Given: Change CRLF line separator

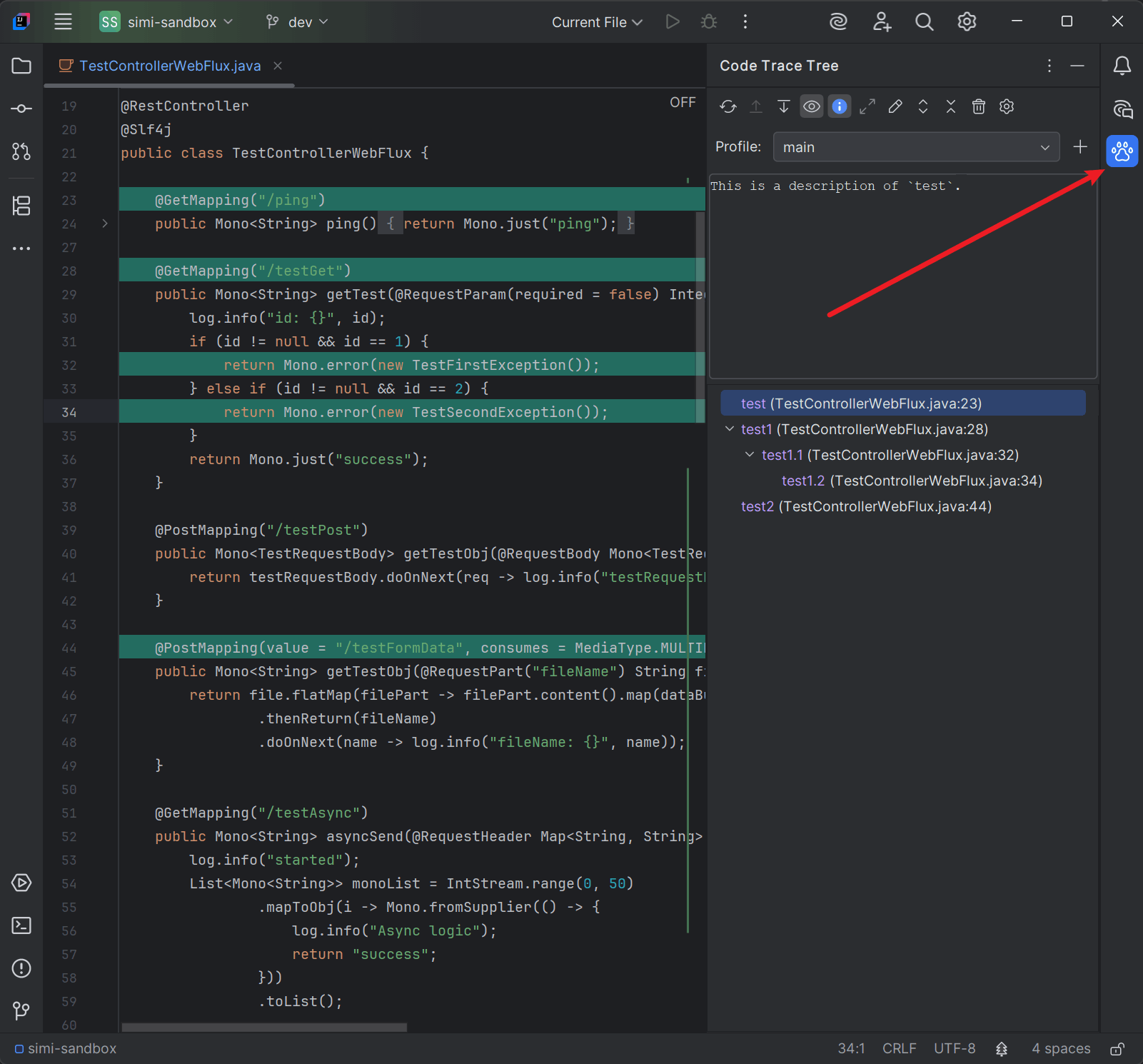Looking at the screenshot, I should [899, 1048].
